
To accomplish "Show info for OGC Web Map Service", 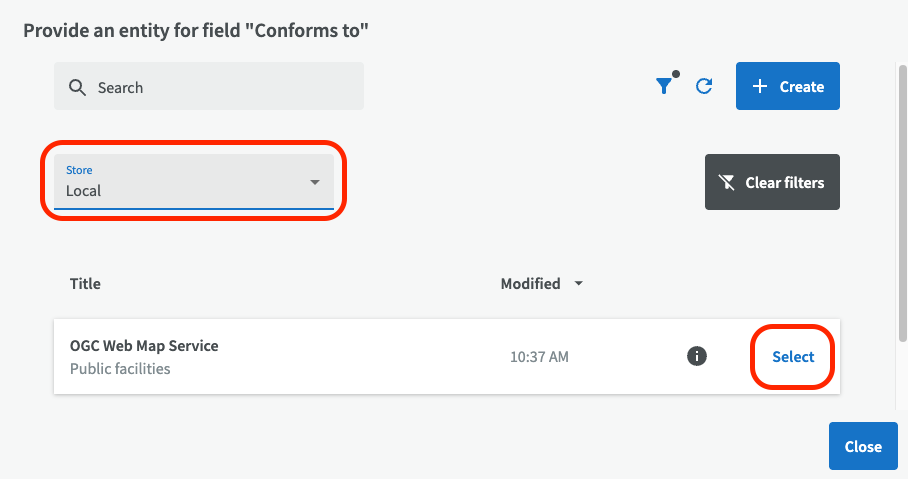I will tap(697, 356).
